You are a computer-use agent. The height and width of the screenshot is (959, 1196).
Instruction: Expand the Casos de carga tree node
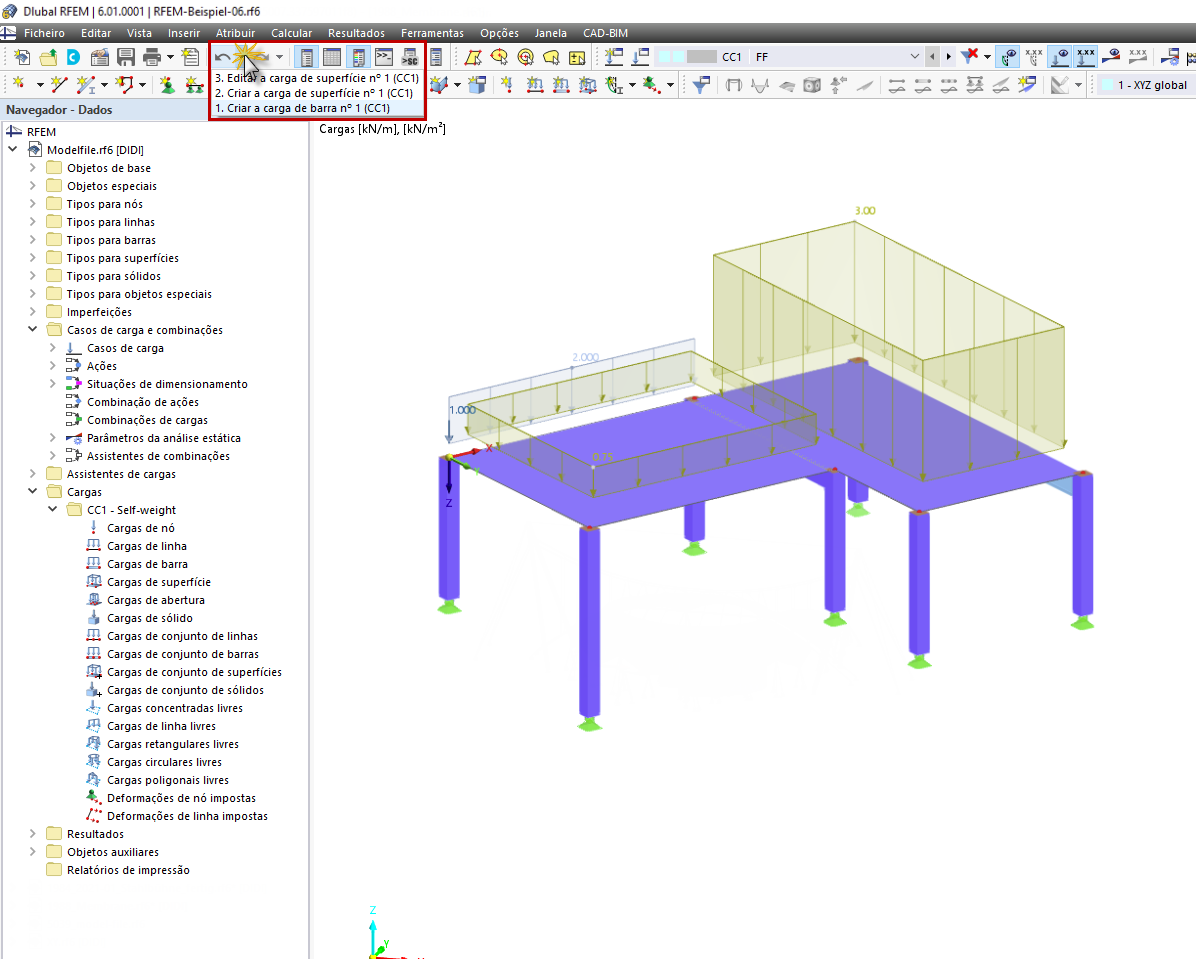coord(53,347)
